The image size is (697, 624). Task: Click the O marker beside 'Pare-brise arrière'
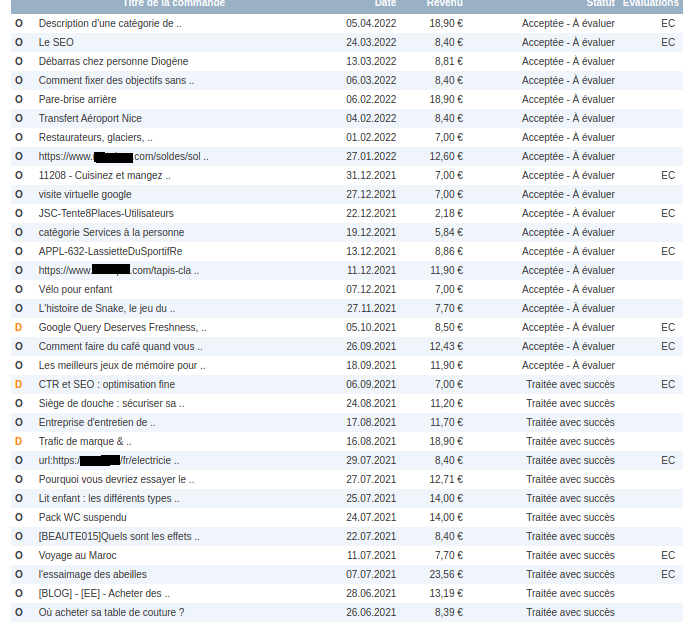19,99
